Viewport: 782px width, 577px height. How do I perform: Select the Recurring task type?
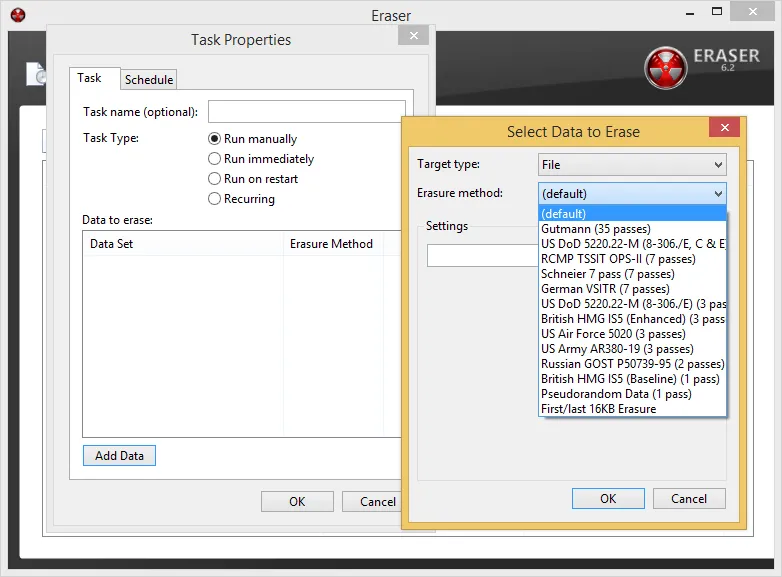point(214,198)
